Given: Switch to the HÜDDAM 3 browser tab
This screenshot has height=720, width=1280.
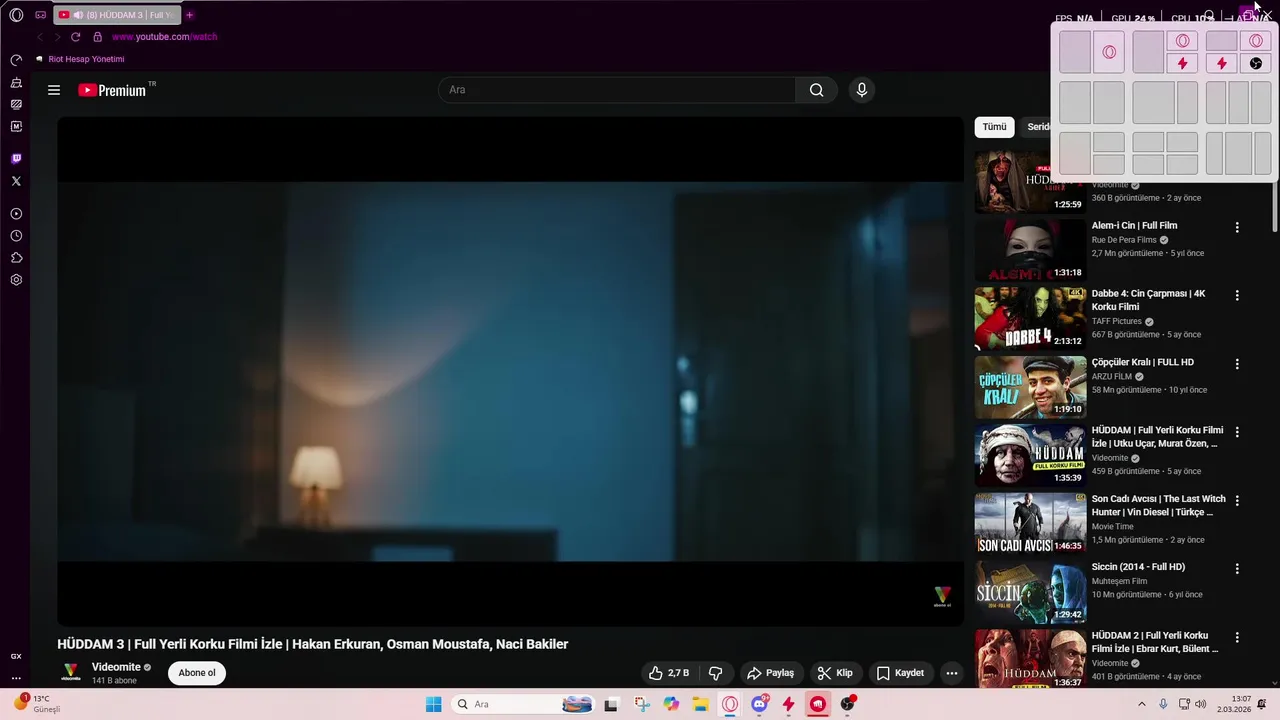Looking at the screenshot, I should coord(117,15).
